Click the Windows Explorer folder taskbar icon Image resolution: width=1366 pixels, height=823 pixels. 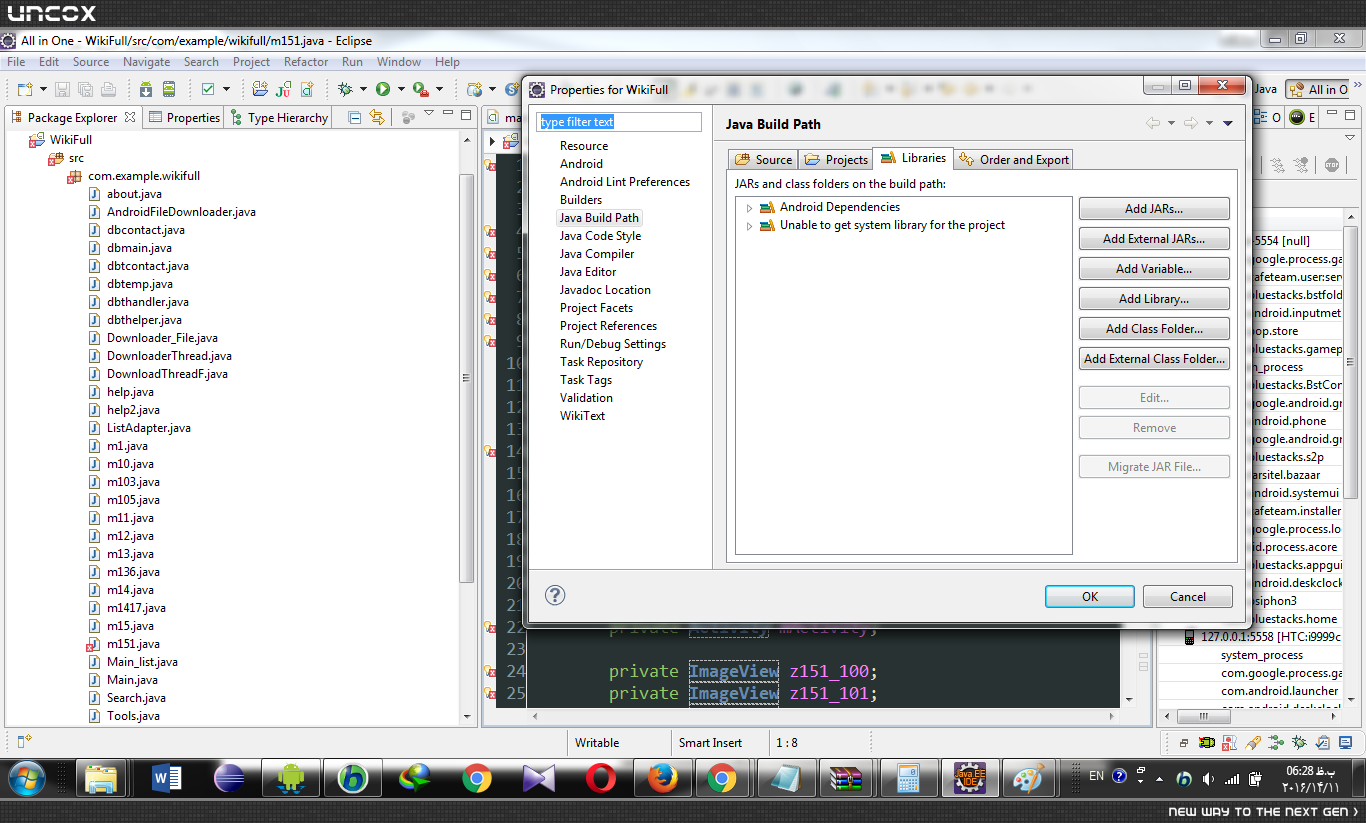coord(102,778)
